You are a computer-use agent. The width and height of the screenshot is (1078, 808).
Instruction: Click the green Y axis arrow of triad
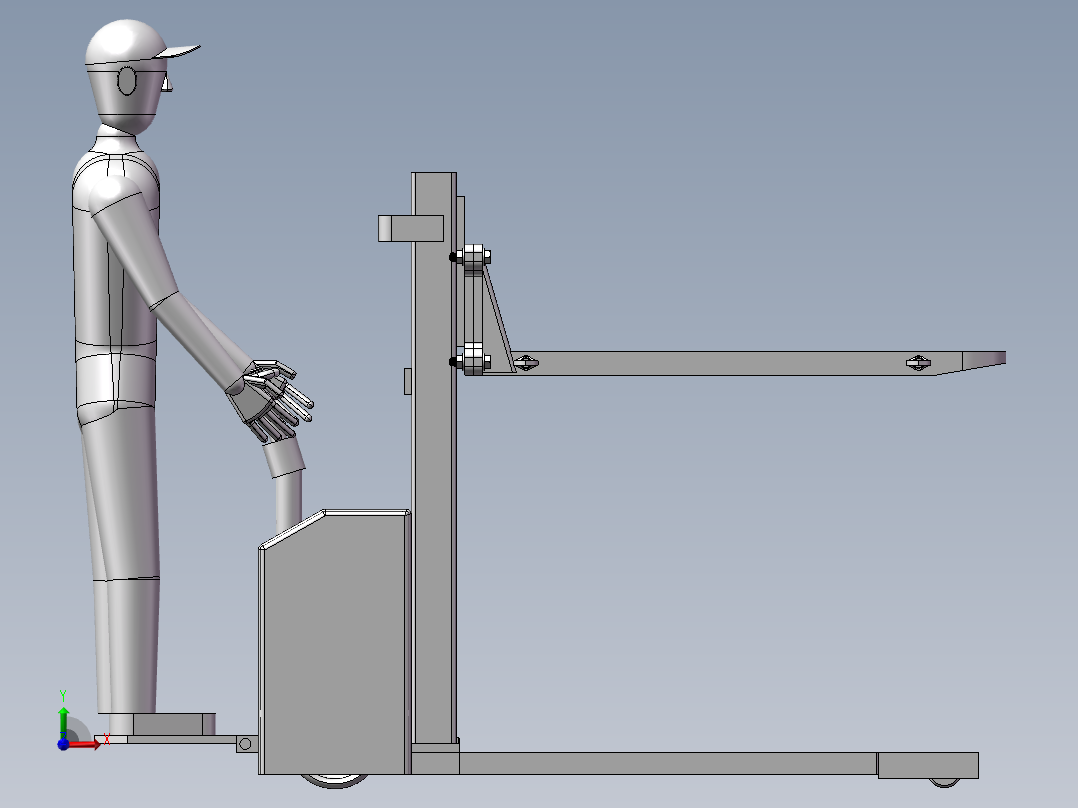(x=63, y=722)
